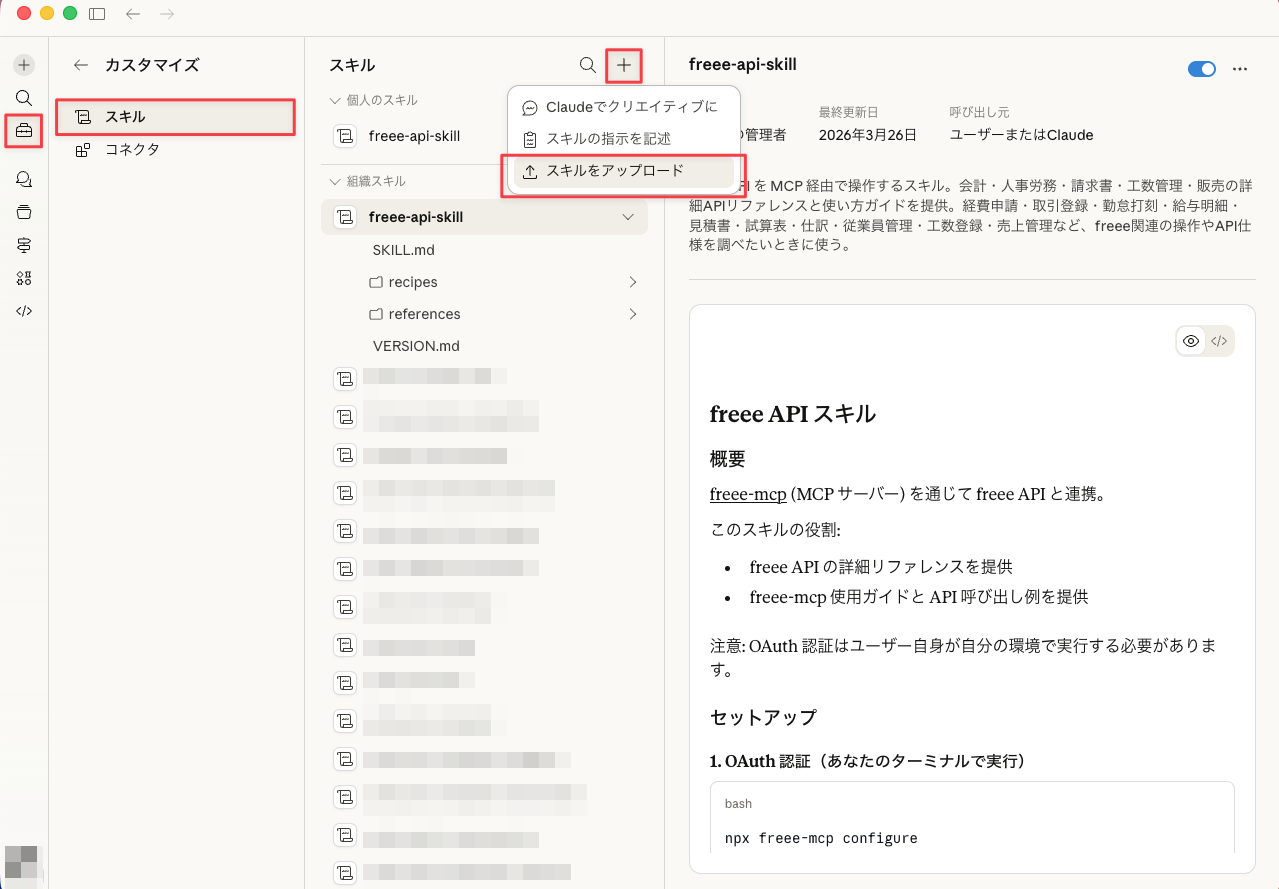Go forward using title bar right arrow
This screenshot has width=1279, height=889.
[x=167, y=14]
